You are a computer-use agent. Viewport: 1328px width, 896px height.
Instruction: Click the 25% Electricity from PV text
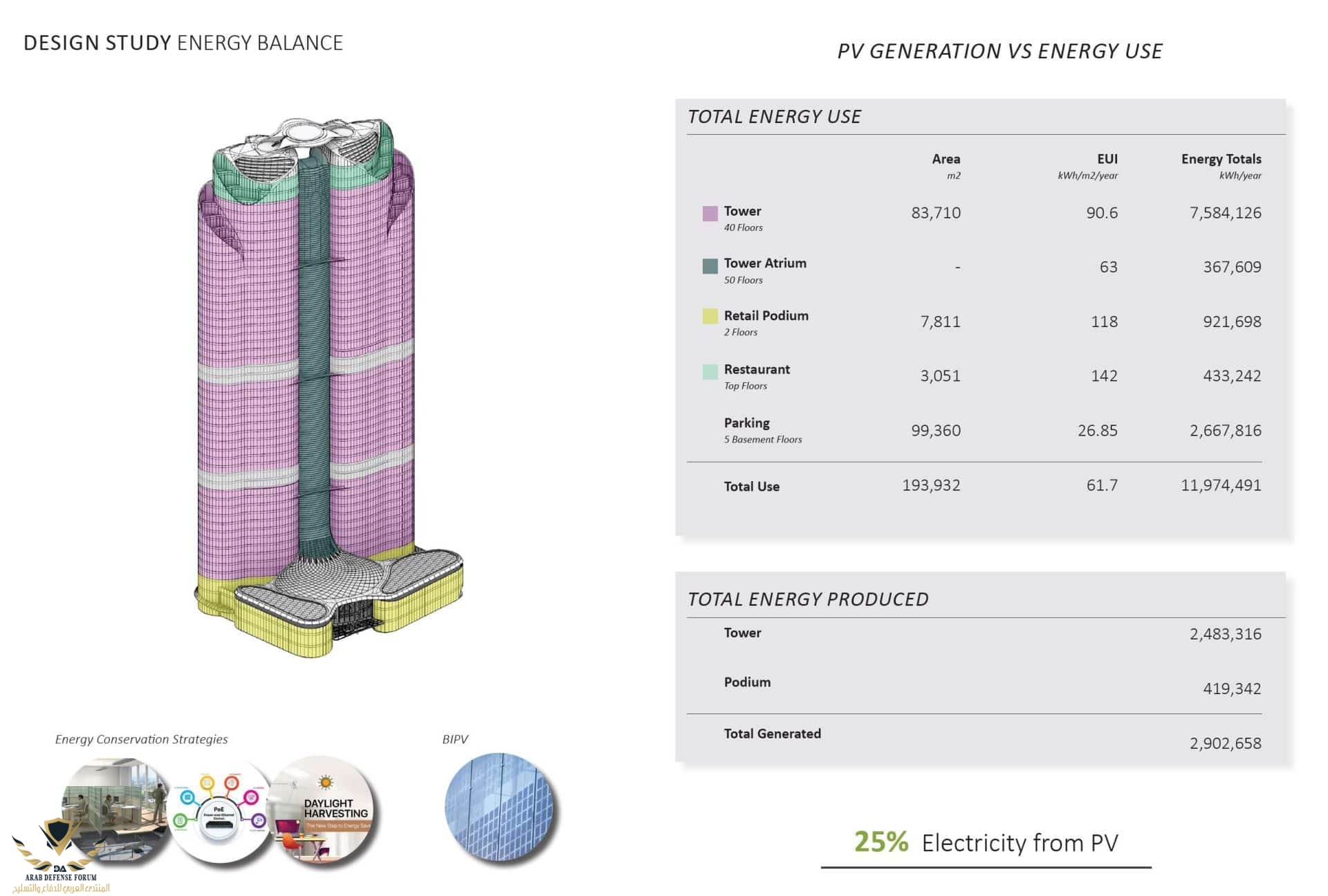[986, 843]
